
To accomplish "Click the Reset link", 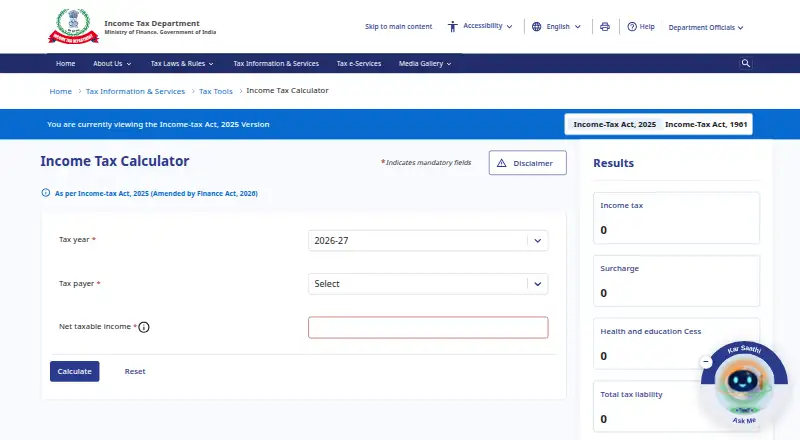I will 135,371.
